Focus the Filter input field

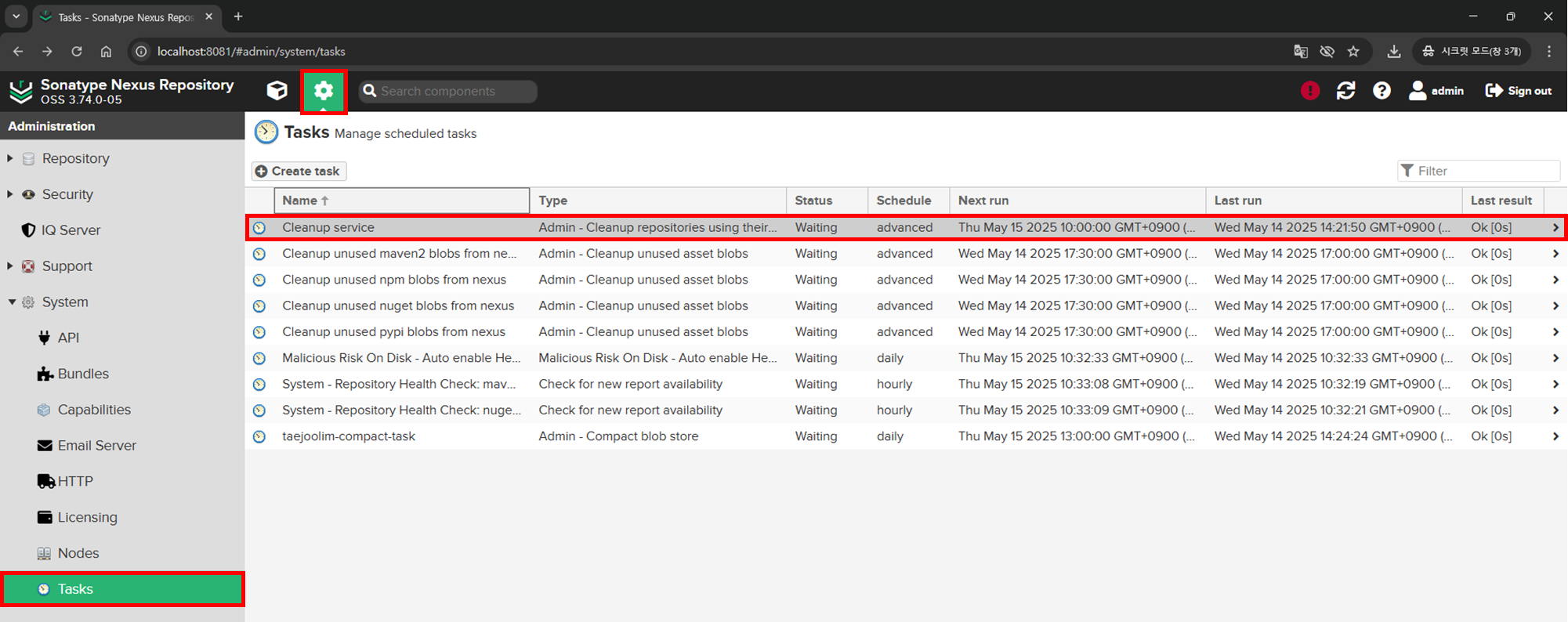coord(1479,171)
